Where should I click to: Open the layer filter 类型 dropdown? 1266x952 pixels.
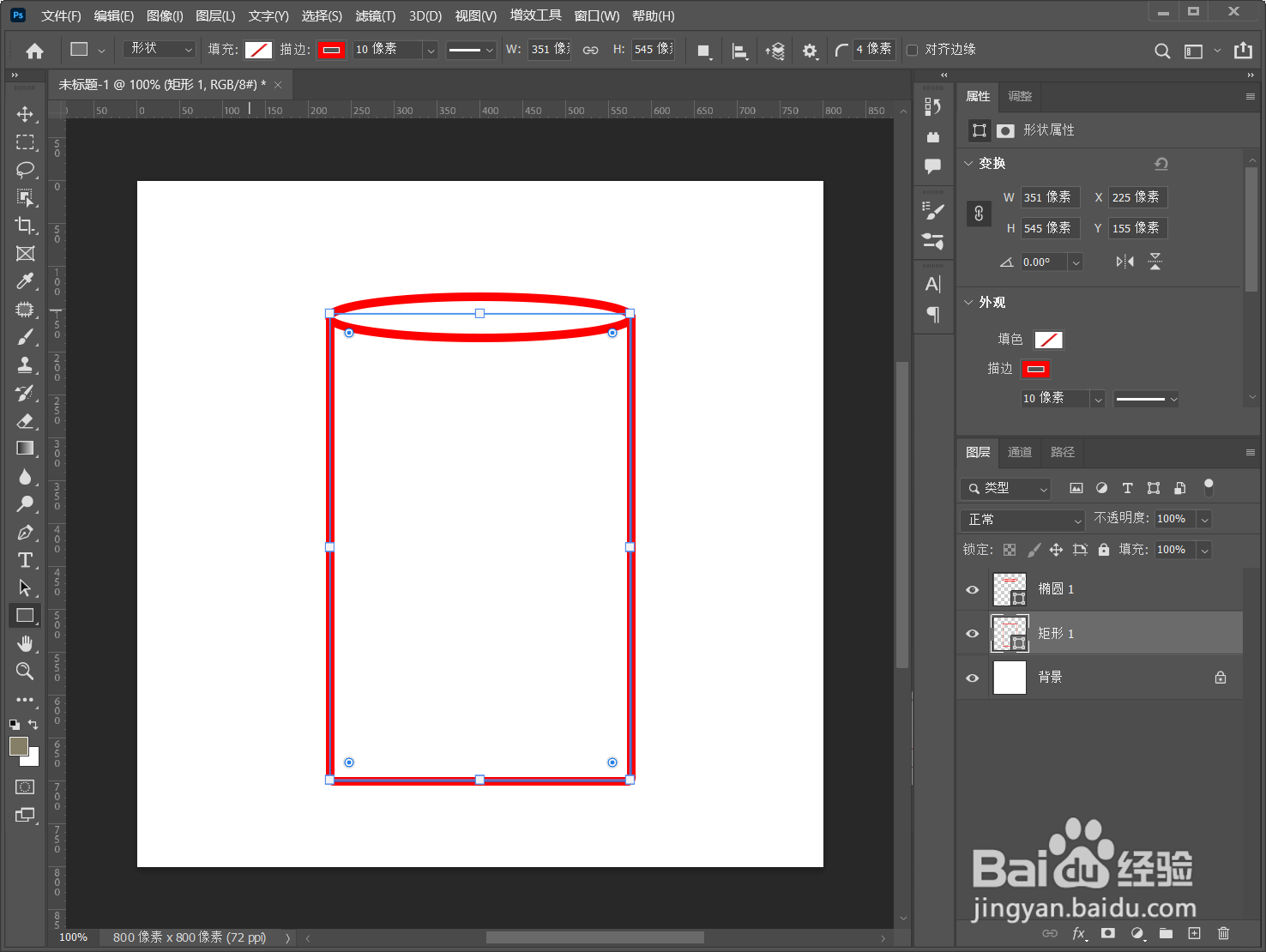1005,488
